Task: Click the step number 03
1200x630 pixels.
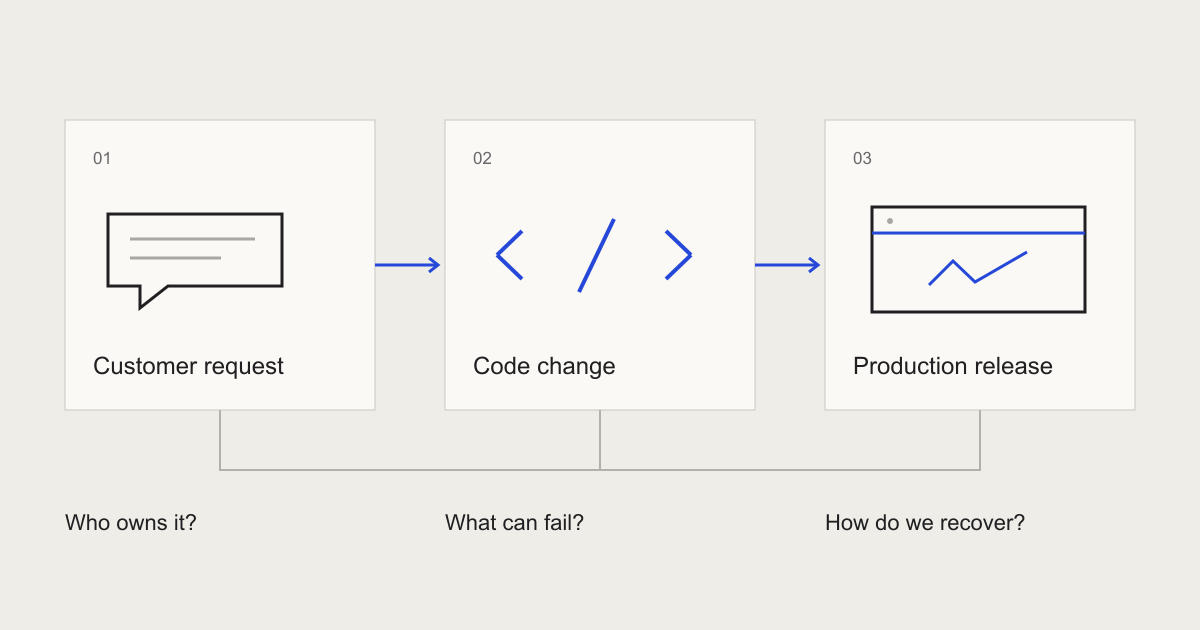Action: point(862,158)
